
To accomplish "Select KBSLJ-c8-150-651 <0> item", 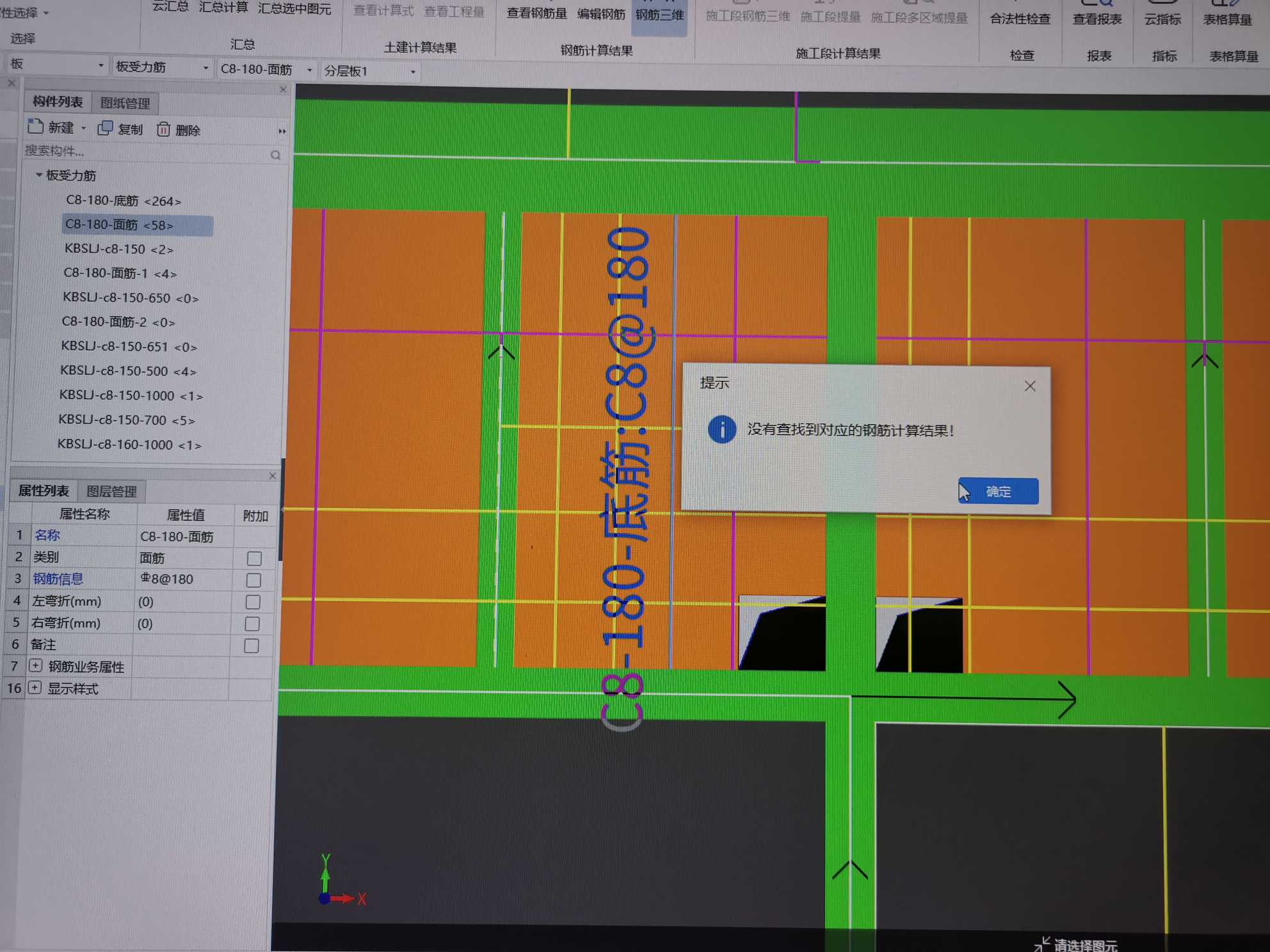I will [129, 347].
